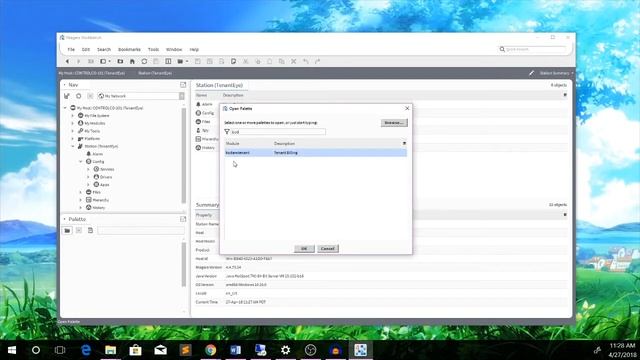The height and width of the screenshot is (360, 640).
Task: Collapse the Config node in Nav tree
Action: (x=81, y=162)
